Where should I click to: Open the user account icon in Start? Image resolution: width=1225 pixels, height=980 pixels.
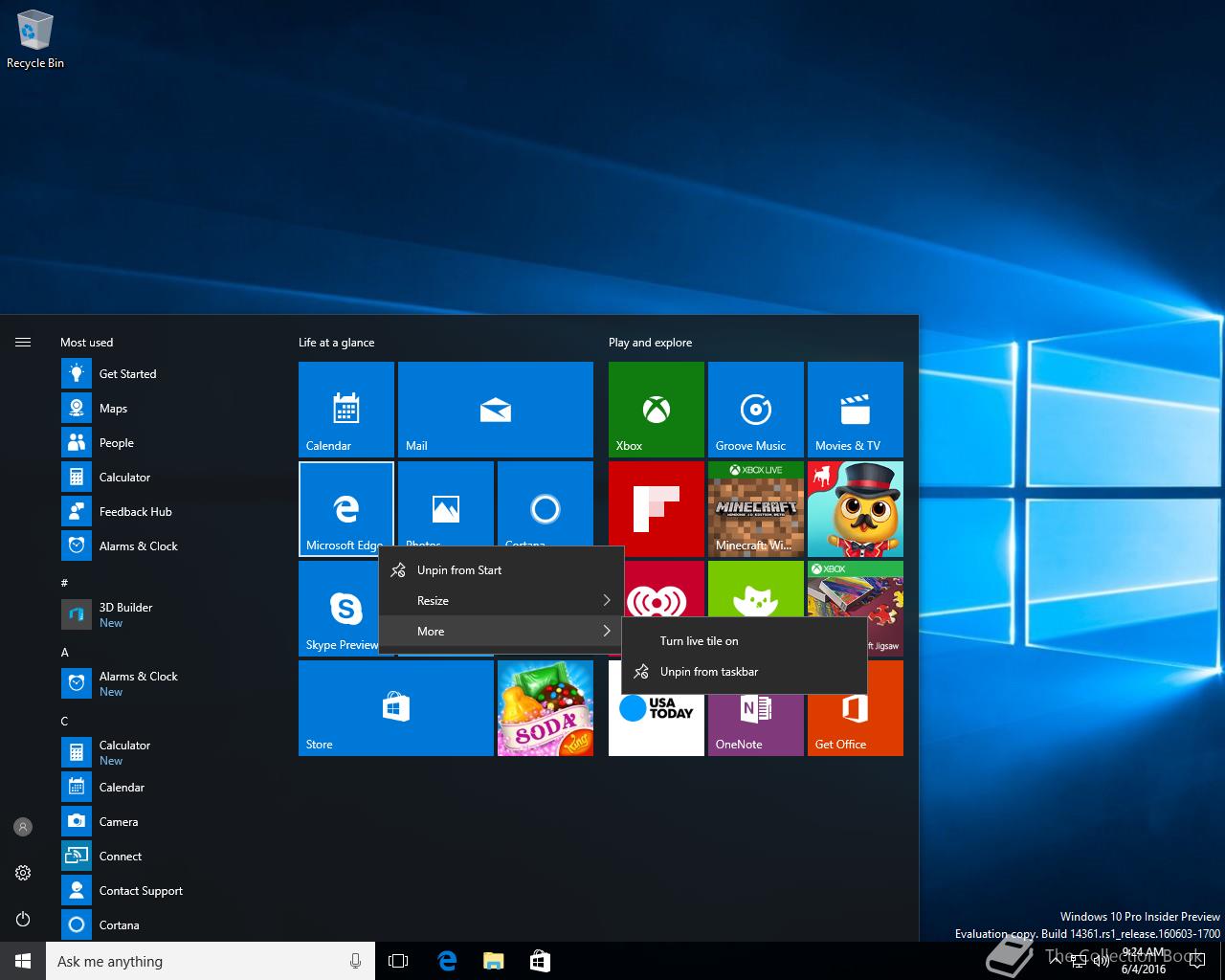(23, 827)
